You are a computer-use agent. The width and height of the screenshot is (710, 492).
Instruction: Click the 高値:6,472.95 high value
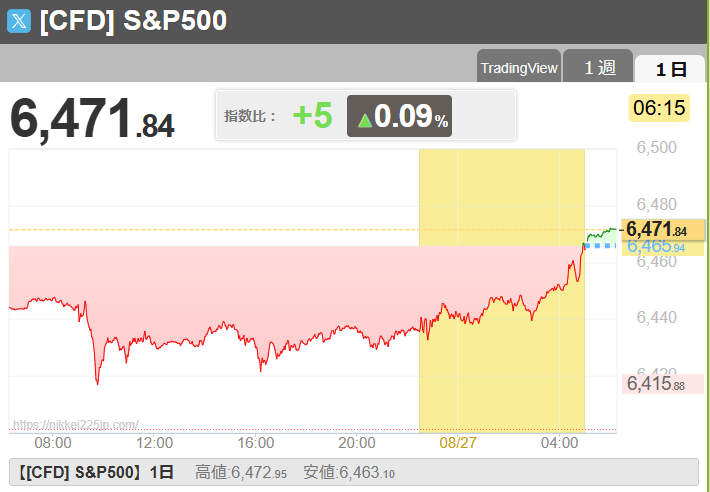(x=241, y=473)
